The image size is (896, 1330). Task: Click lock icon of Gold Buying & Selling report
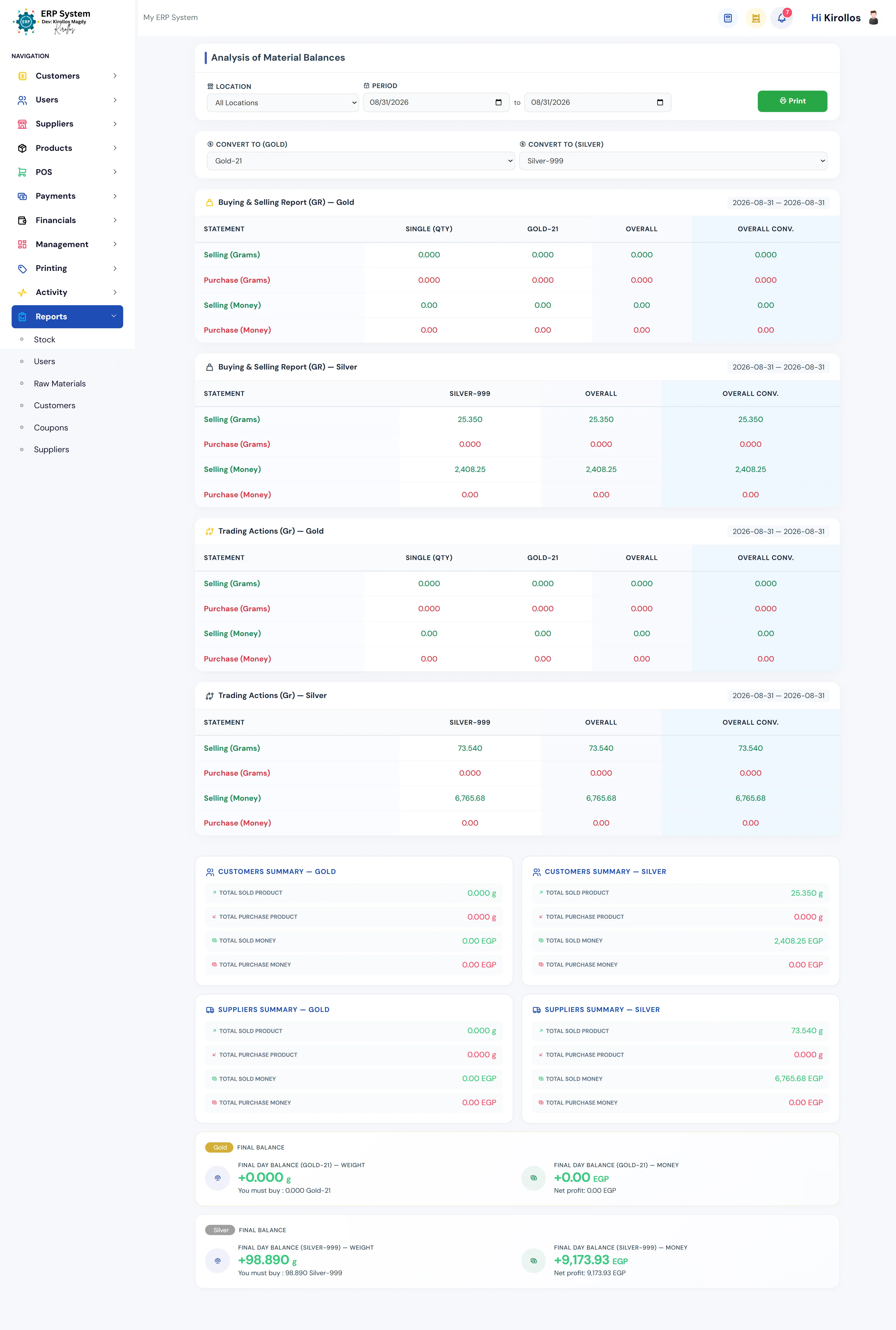pos(210,202)
